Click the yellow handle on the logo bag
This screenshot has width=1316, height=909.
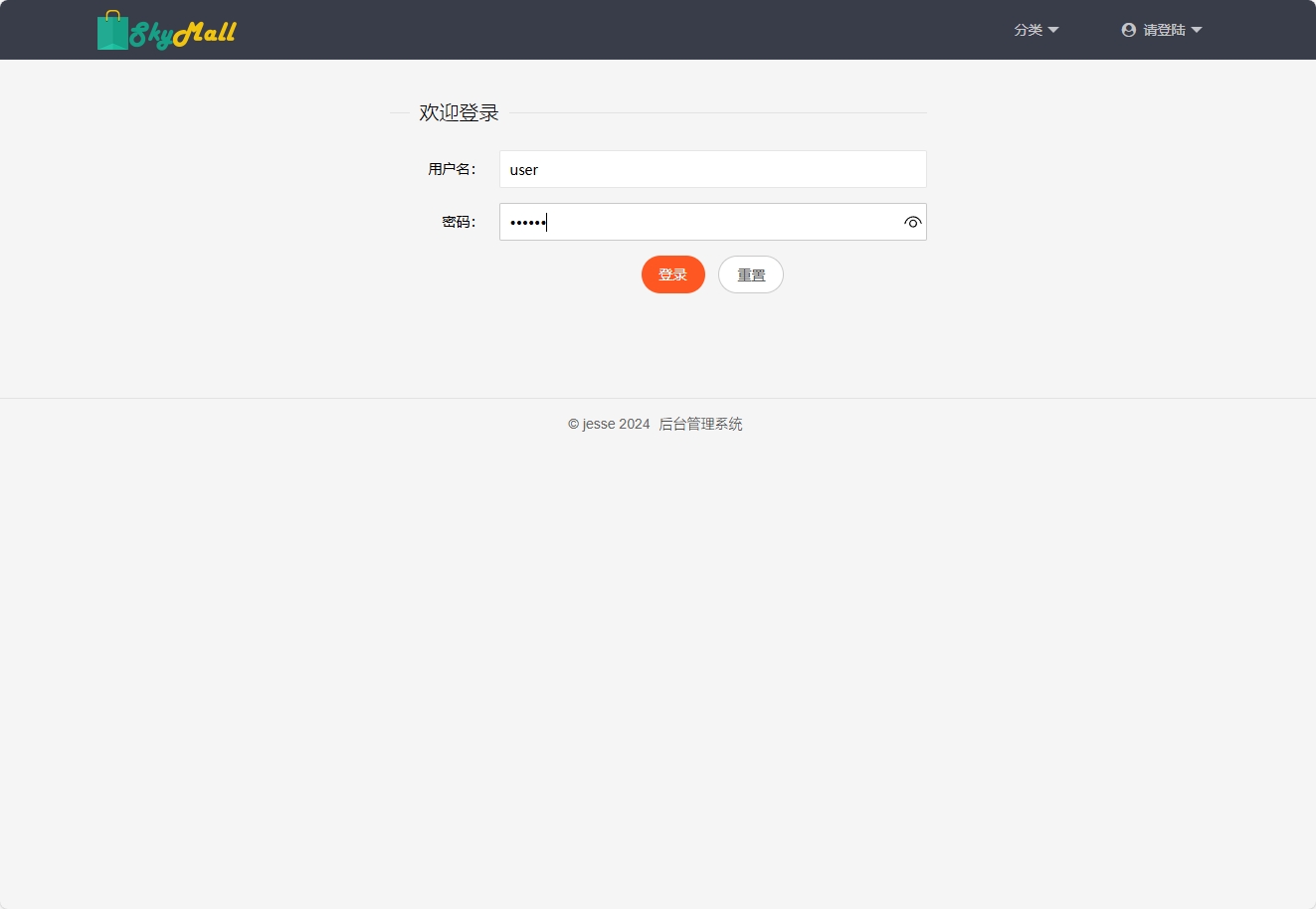[112, 14]
